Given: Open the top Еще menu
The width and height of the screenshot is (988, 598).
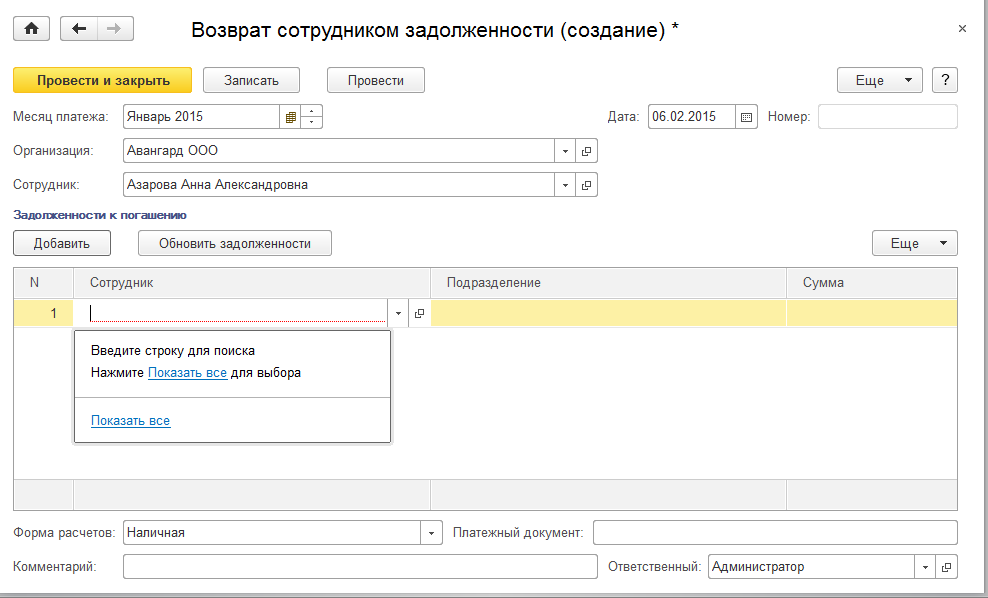Looking at the screenshot, I should (879, 80).
